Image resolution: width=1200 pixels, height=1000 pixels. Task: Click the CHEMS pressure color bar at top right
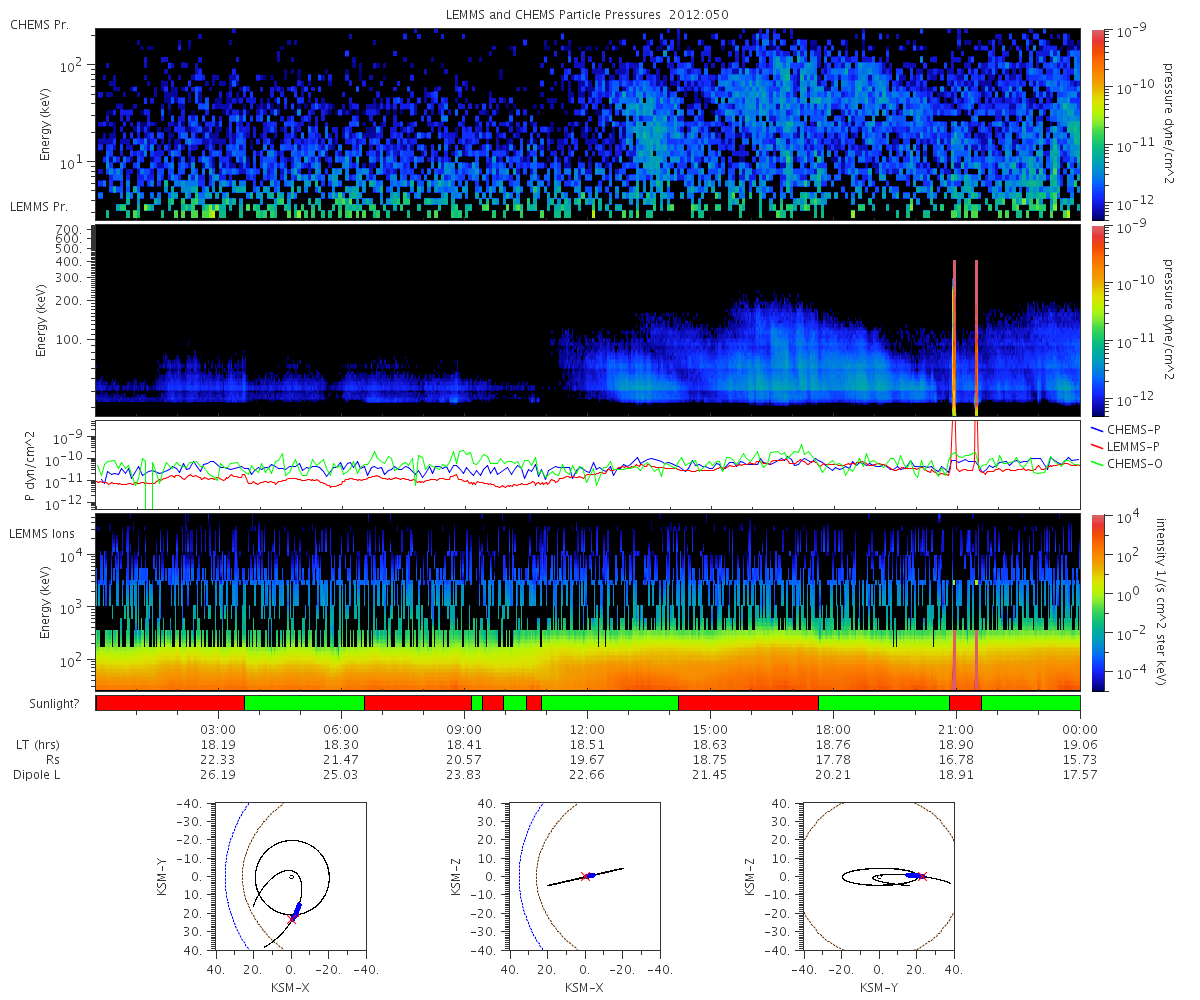[1098, 124]
